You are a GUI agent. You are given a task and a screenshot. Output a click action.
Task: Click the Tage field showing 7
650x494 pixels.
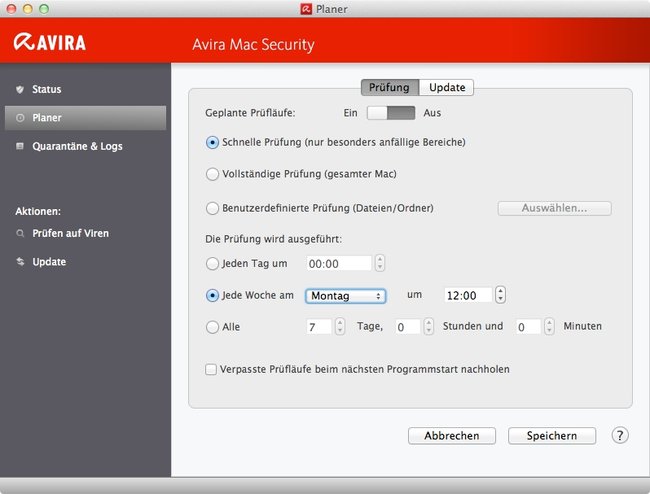[x=318, y=327]
